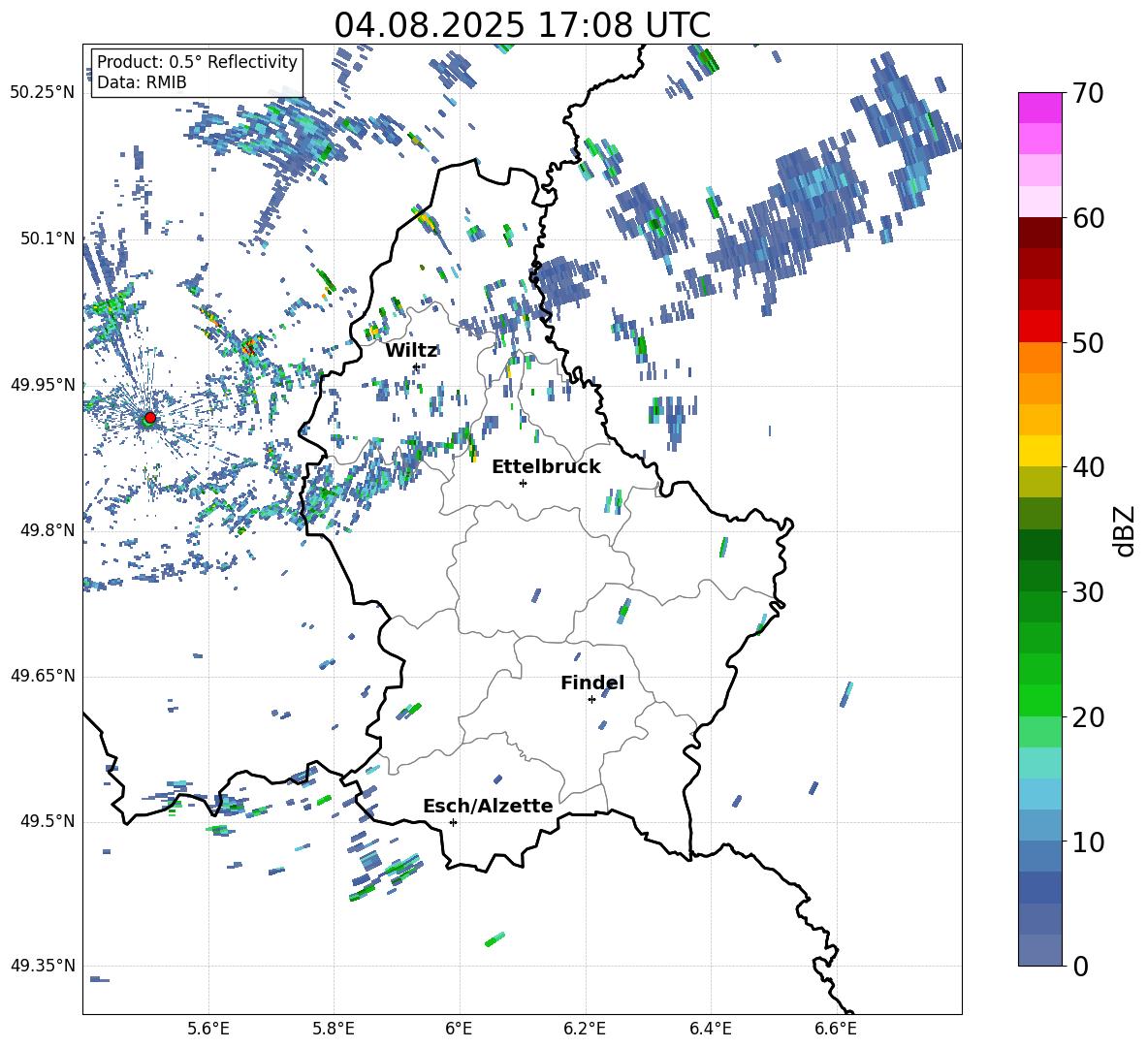Click the Wiltz city label
Viewport: 1148px width, 1048px height.
411,351
